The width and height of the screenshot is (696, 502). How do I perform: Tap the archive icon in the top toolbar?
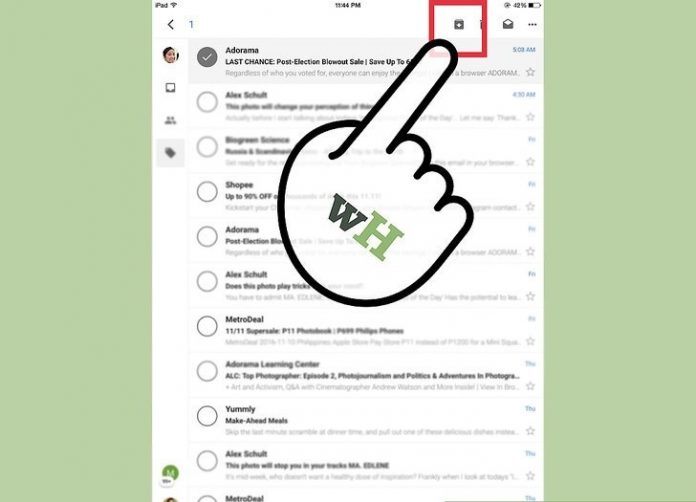[459, 24]
